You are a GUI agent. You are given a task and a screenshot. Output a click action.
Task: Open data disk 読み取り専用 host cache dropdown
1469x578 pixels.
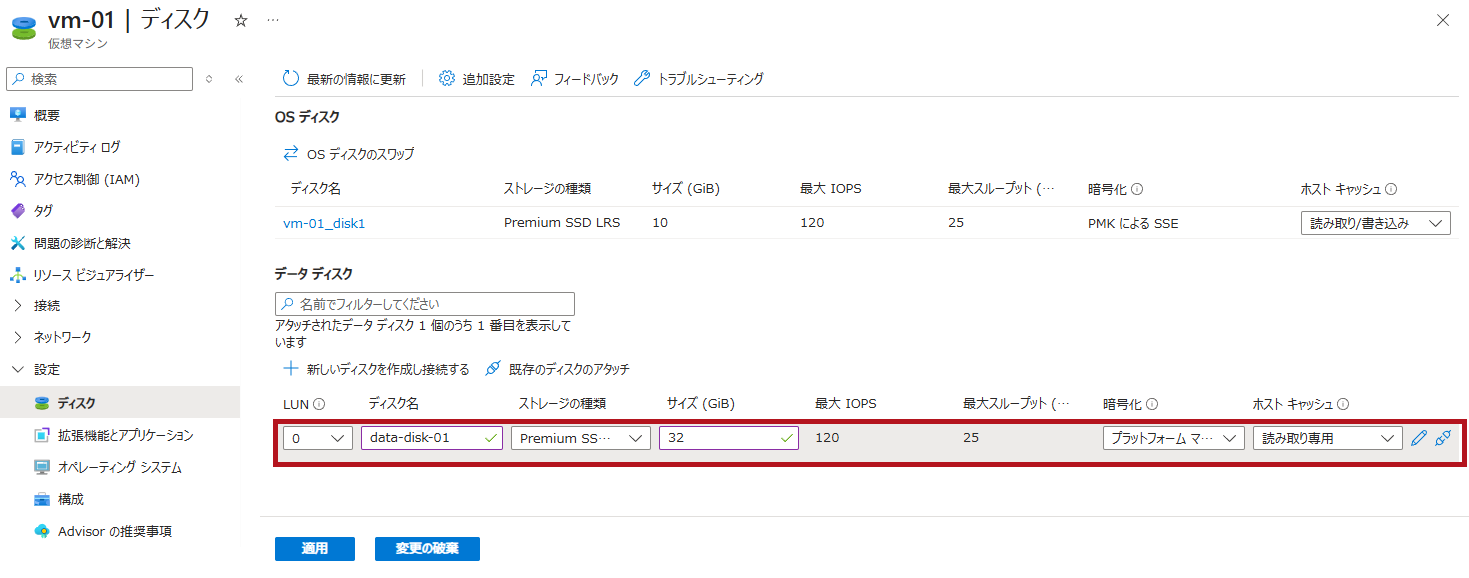(x=1327, y=438)
